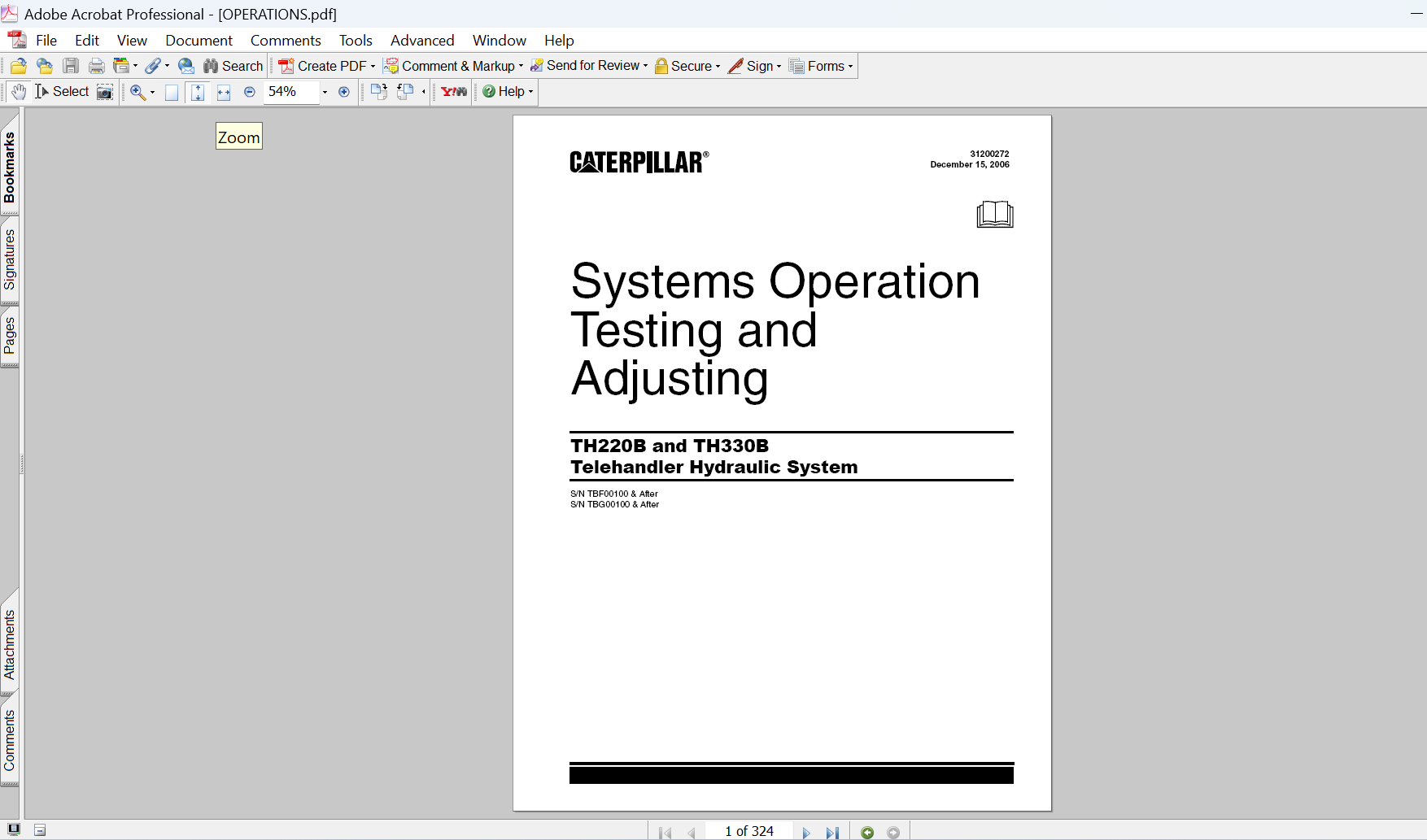Click the paperclip Attach a file icon
This screenshot has height=840, width=1427.
click(x=153, y=66)
